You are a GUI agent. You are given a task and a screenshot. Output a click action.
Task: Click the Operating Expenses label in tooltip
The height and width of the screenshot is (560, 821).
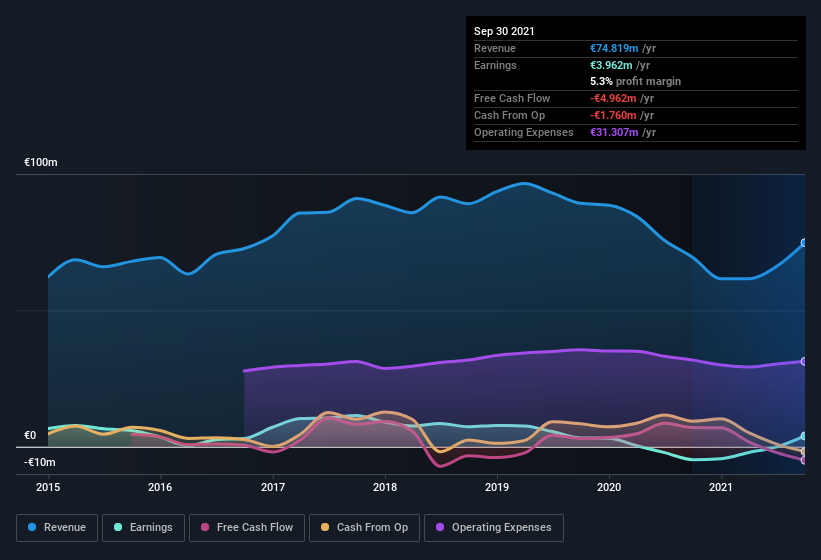tap(524, 132)
